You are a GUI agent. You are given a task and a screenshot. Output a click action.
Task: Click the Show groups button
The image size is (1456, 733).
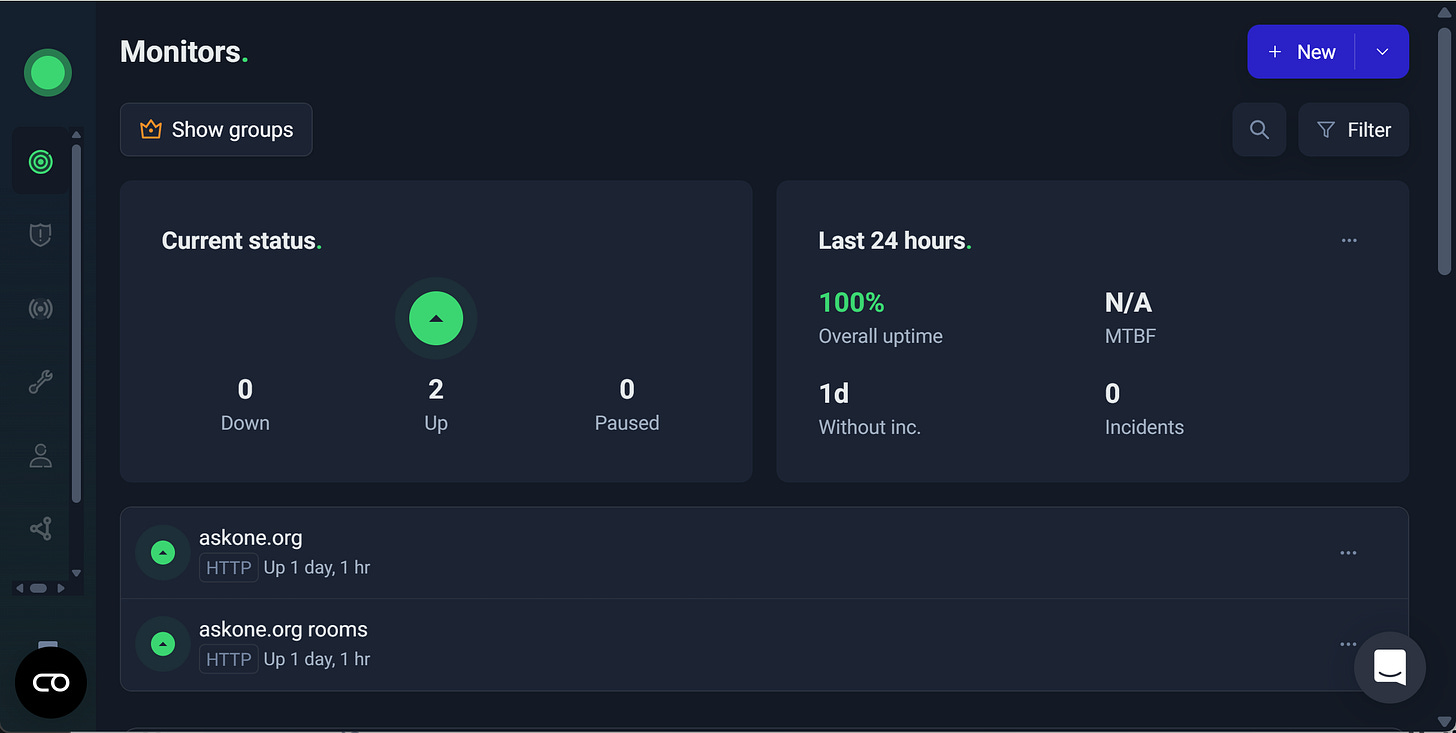[x=216, y=130]
